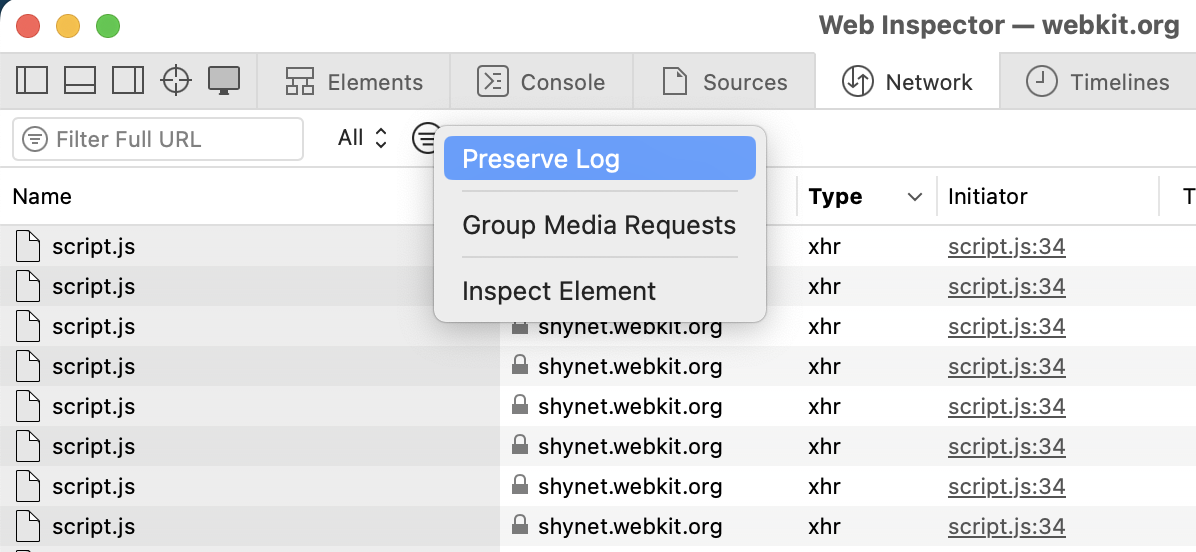This screenshot has width=1196, height=552.
Task: Open the Sources tab
Action: click(724, 82)
